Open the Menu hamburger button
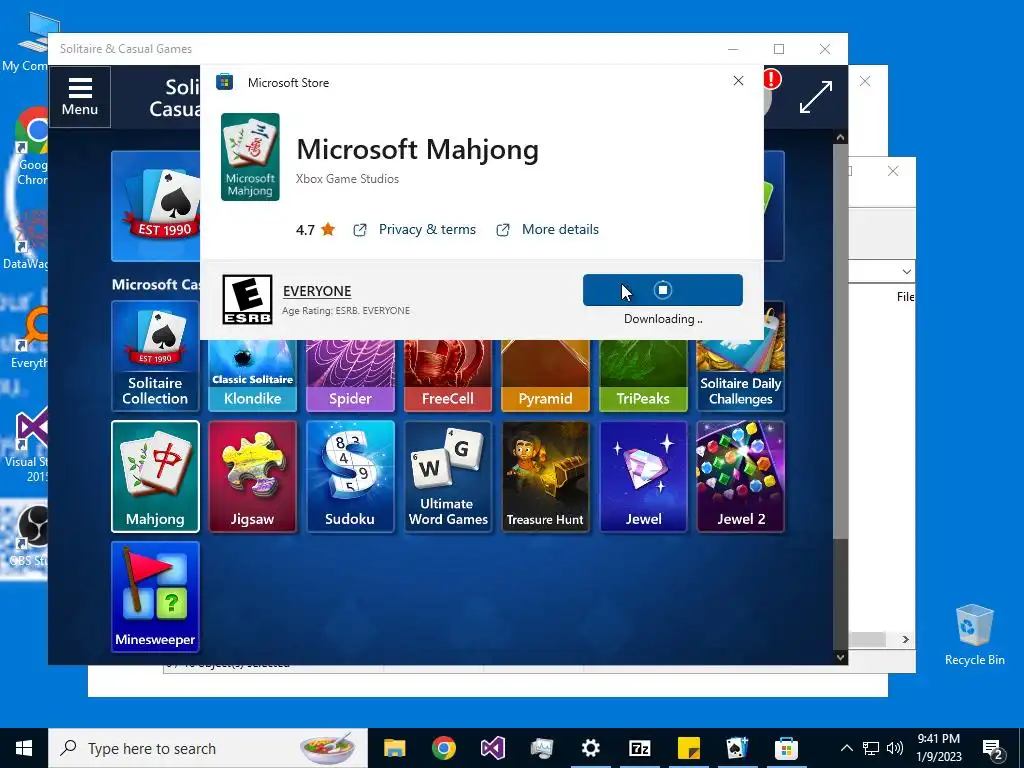The height and width of the screenshot is (768, 1024). 80,97
